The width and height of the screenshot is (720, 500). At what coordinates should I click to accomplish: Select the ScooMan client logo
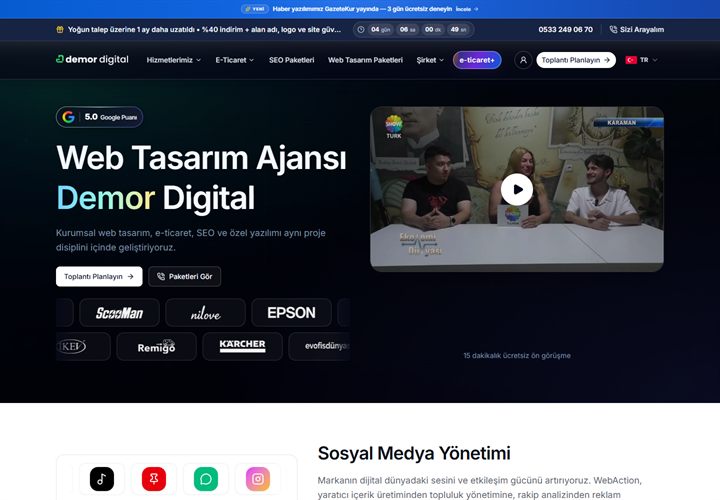click(119, 313)
